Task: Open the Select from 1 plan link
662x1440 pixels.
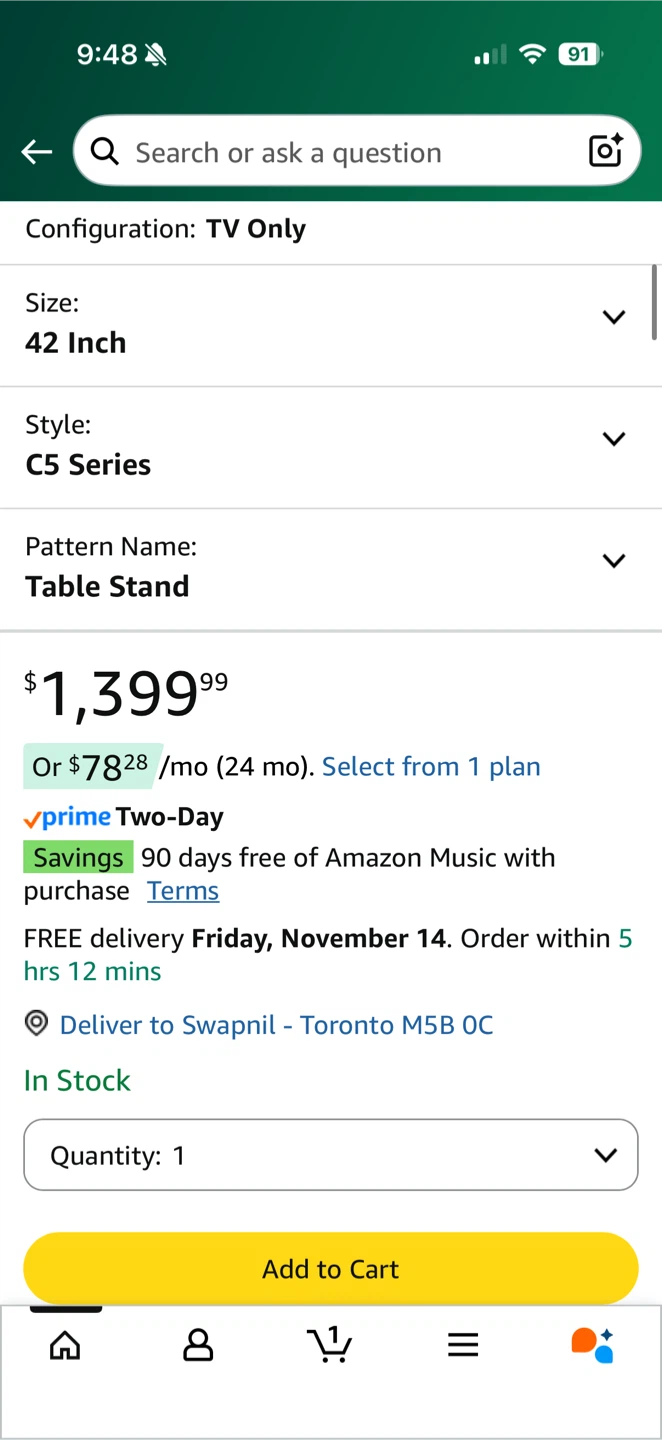Action: tap(431, 767)
